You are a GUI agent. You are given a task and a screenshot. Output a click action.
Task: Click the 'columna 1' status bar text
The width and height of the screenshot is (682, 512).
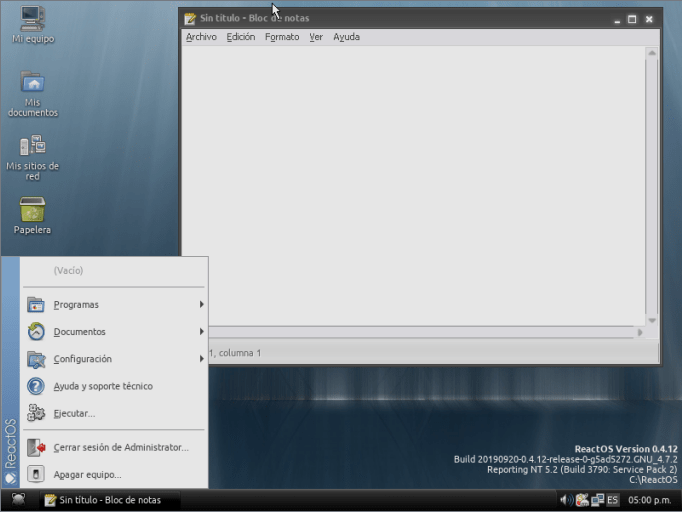(x=240, y=353)
